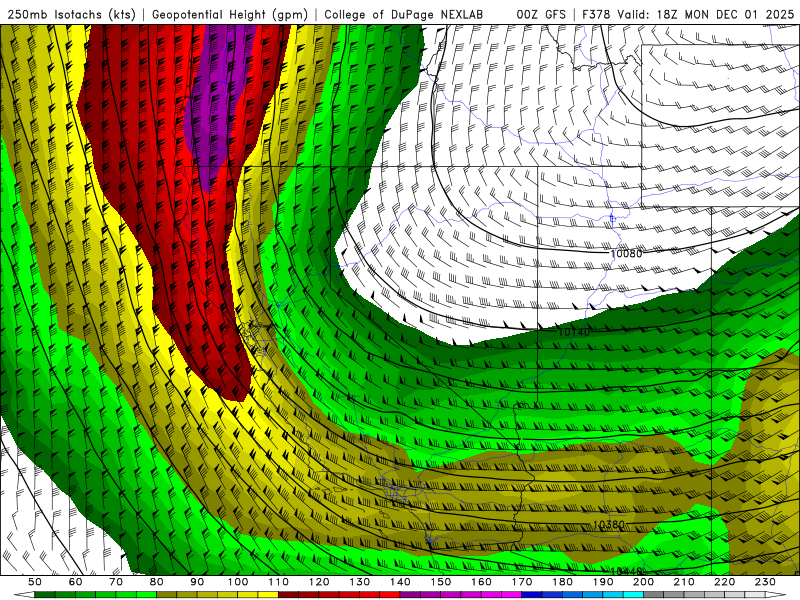Click the 50 value on the color scale
The width and height of the screenshot is (800, 600).
(x=34, y=582)
